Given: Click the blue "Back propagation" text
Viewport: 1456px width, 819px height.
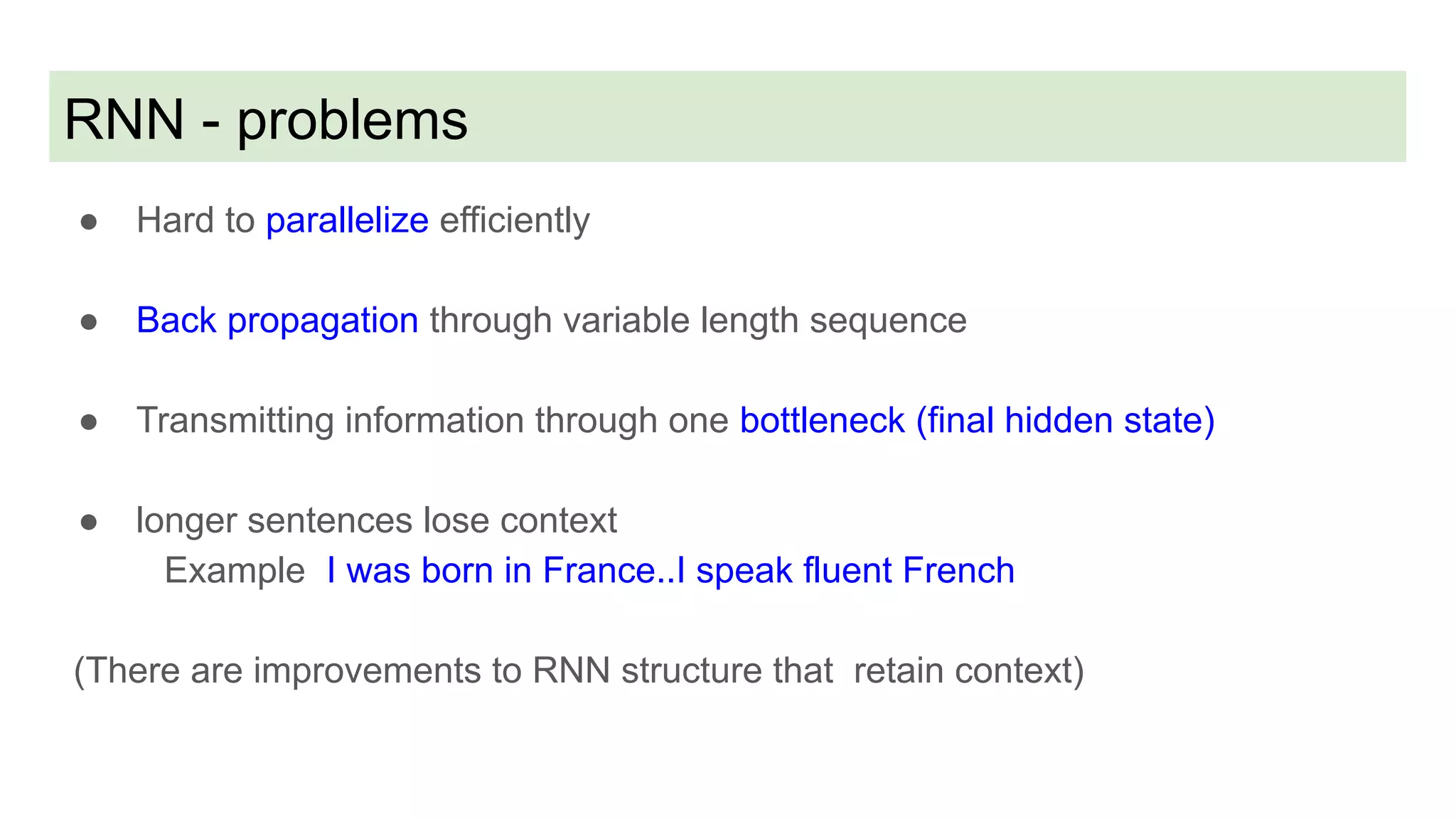Looking at the screenshot, I should pos(277,321).
